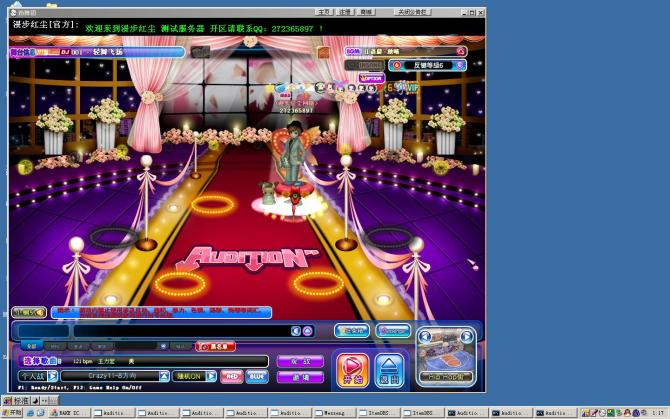Open 主页 in the title bar menu

324,12
